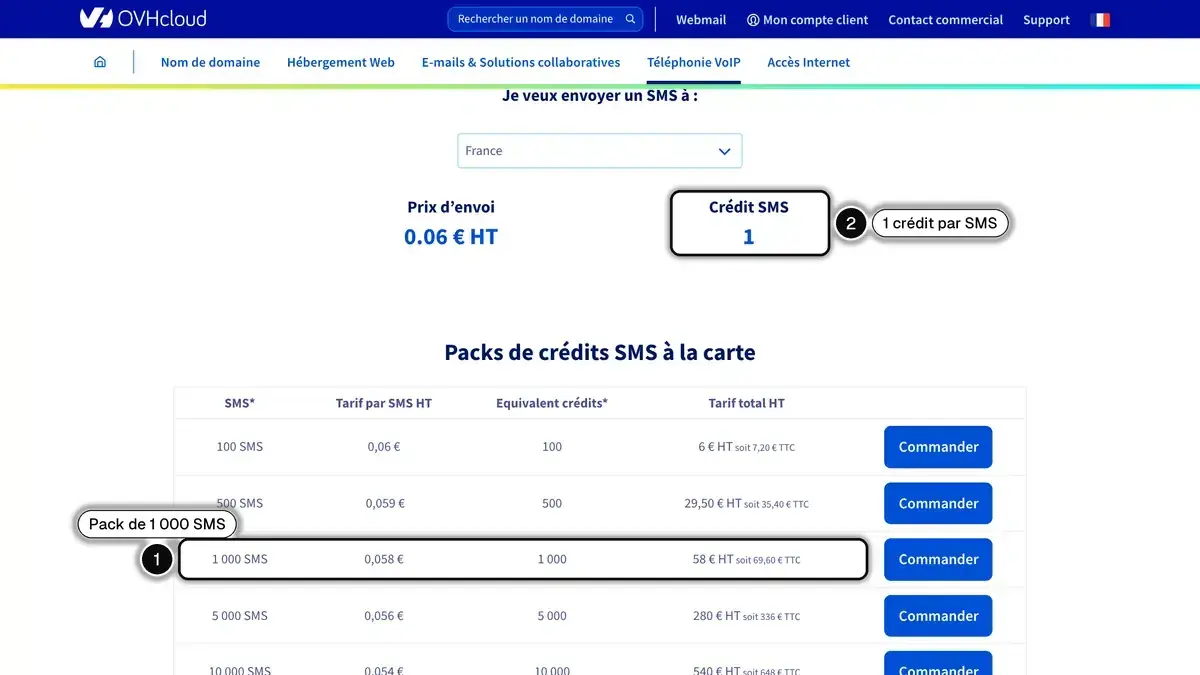This screenshot has height=675, width=1200.
Task: Click the French flag language icon
Action: tap(1100, 20)
